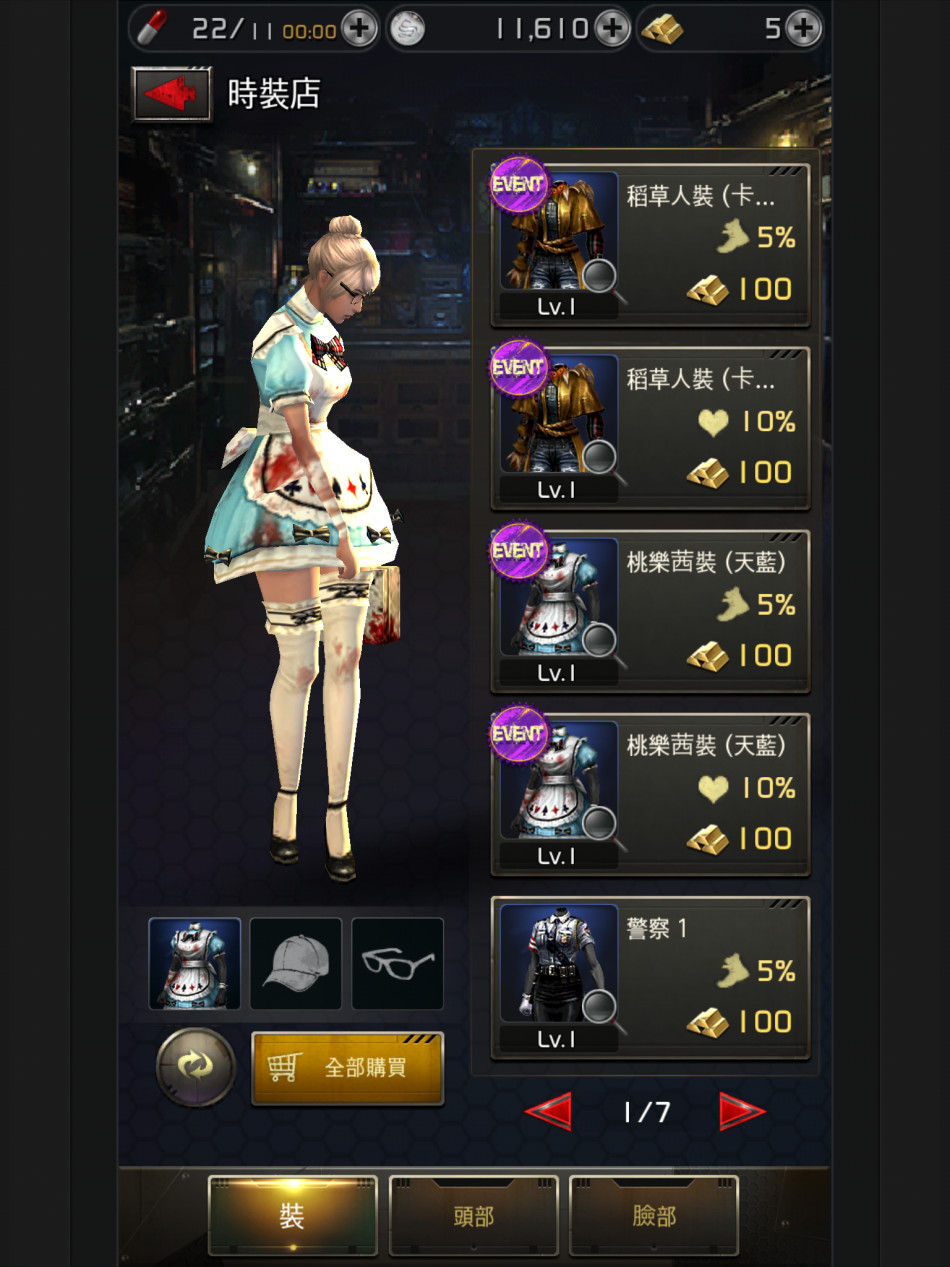Select the glasses face slot
Image resolution: width=950 pixels, height=1267 pixels.
pyautogui.click(x=397, y=964)
